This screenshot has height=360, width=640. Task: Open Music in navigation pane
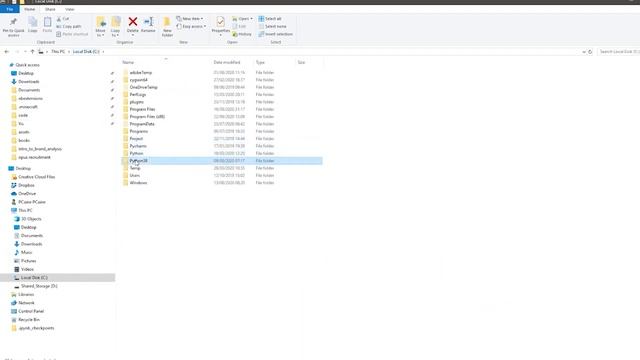(26, 252)
